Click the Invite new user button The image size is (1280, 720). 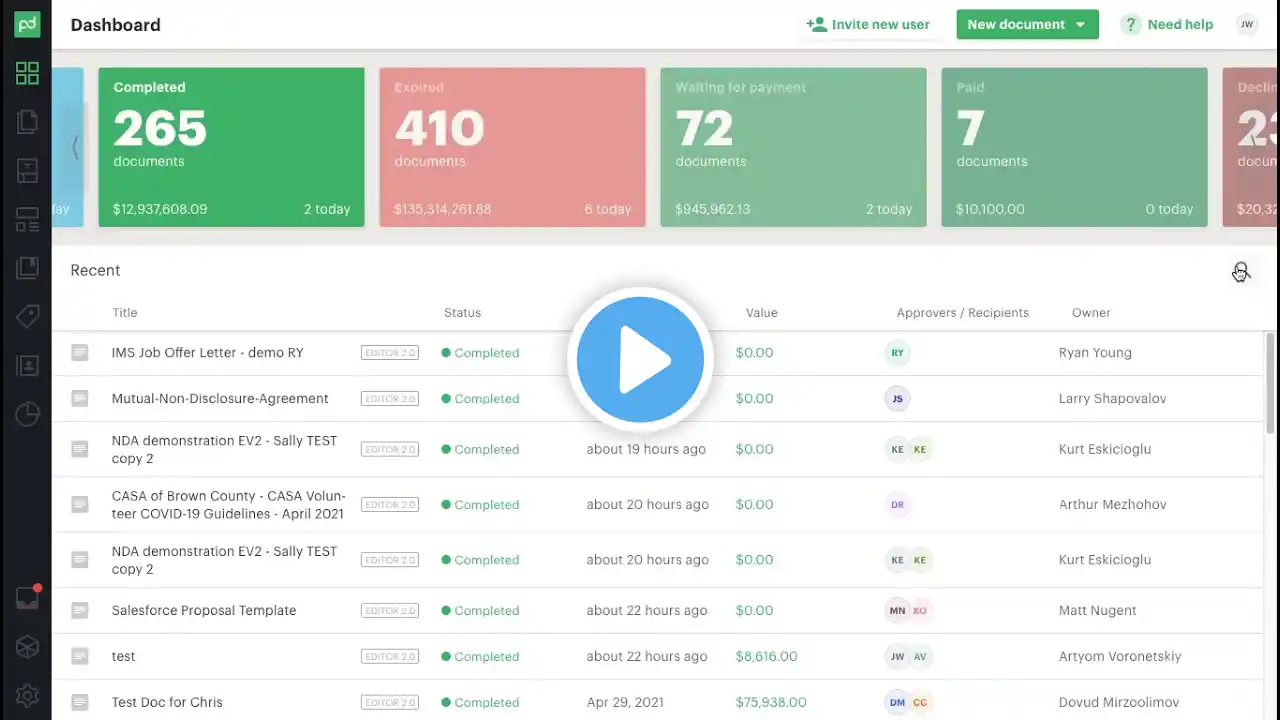point(869,25)
